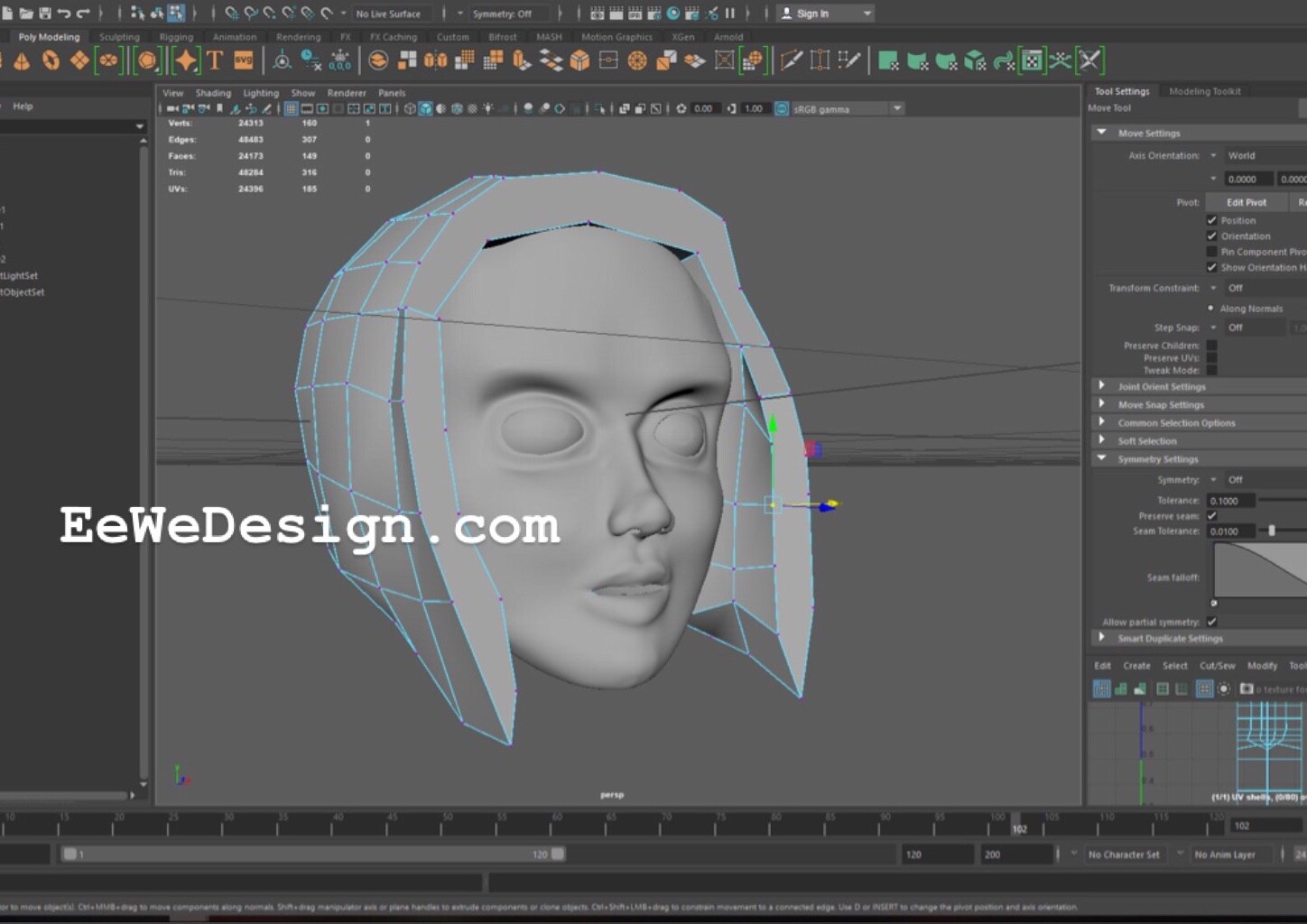
Task: Select the polygon cone icon on the shelf
Action: pos(22,60)
